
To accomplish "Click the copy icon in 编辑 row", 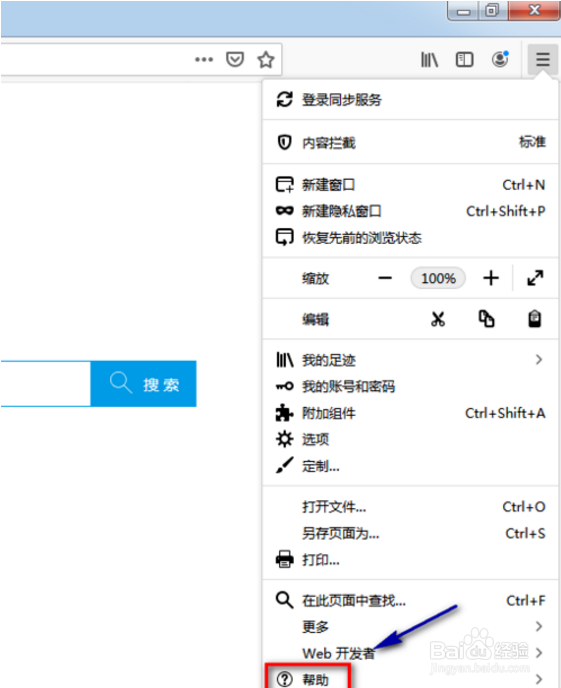I will point(486,319).
